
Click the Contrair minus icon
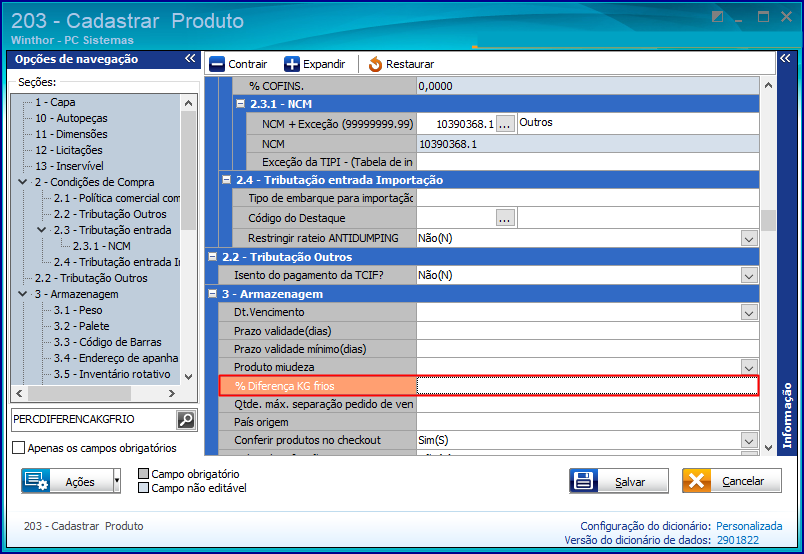coord(217,64)
